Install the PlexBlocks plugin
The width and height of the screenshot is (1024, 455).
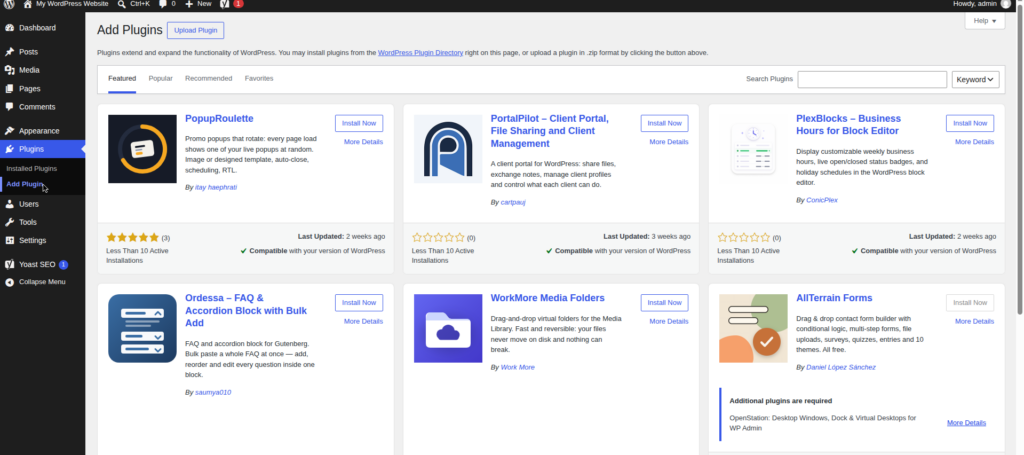point(970,123)
